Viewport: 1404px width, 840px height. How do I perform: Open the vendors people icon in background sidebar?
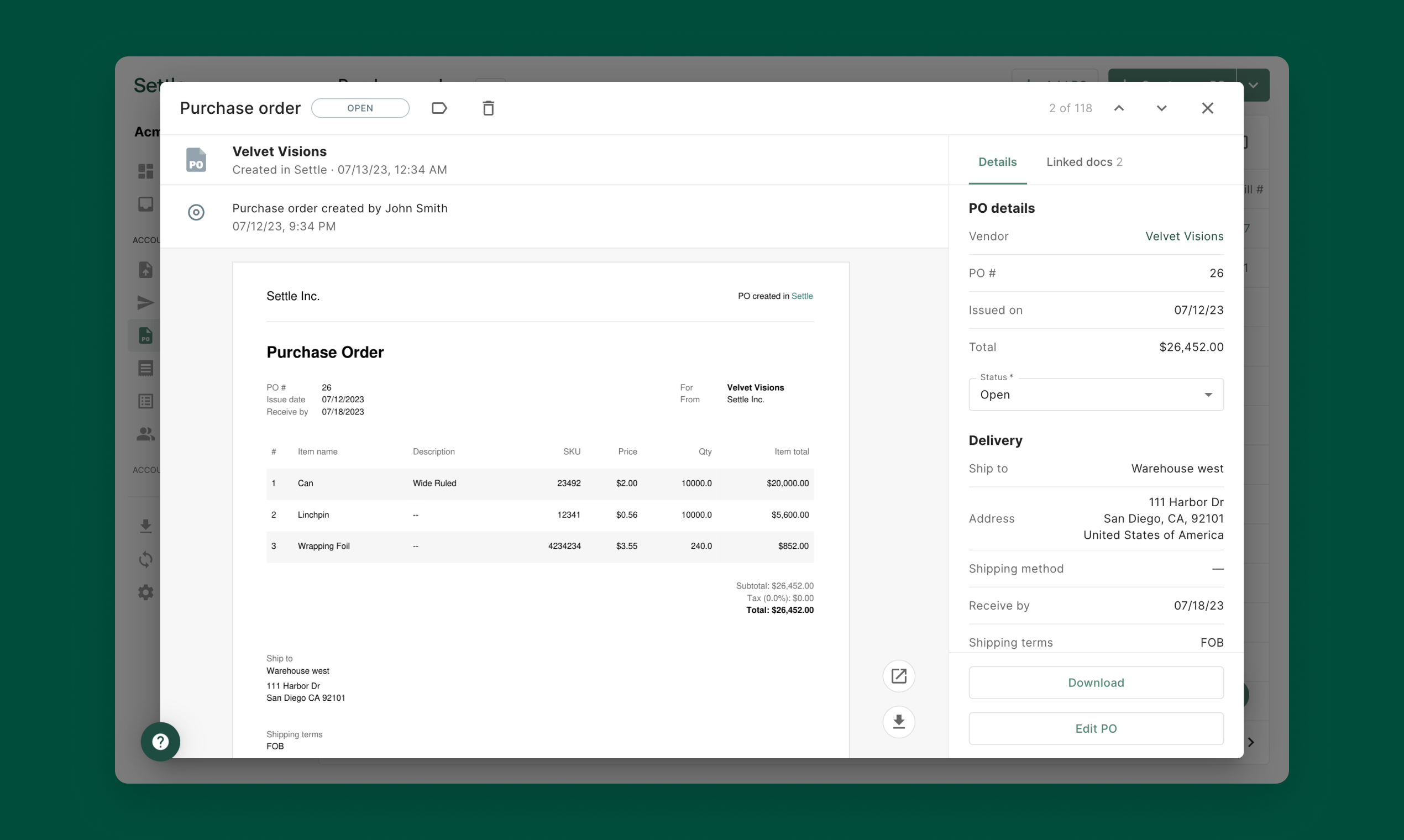coord(145,434)
